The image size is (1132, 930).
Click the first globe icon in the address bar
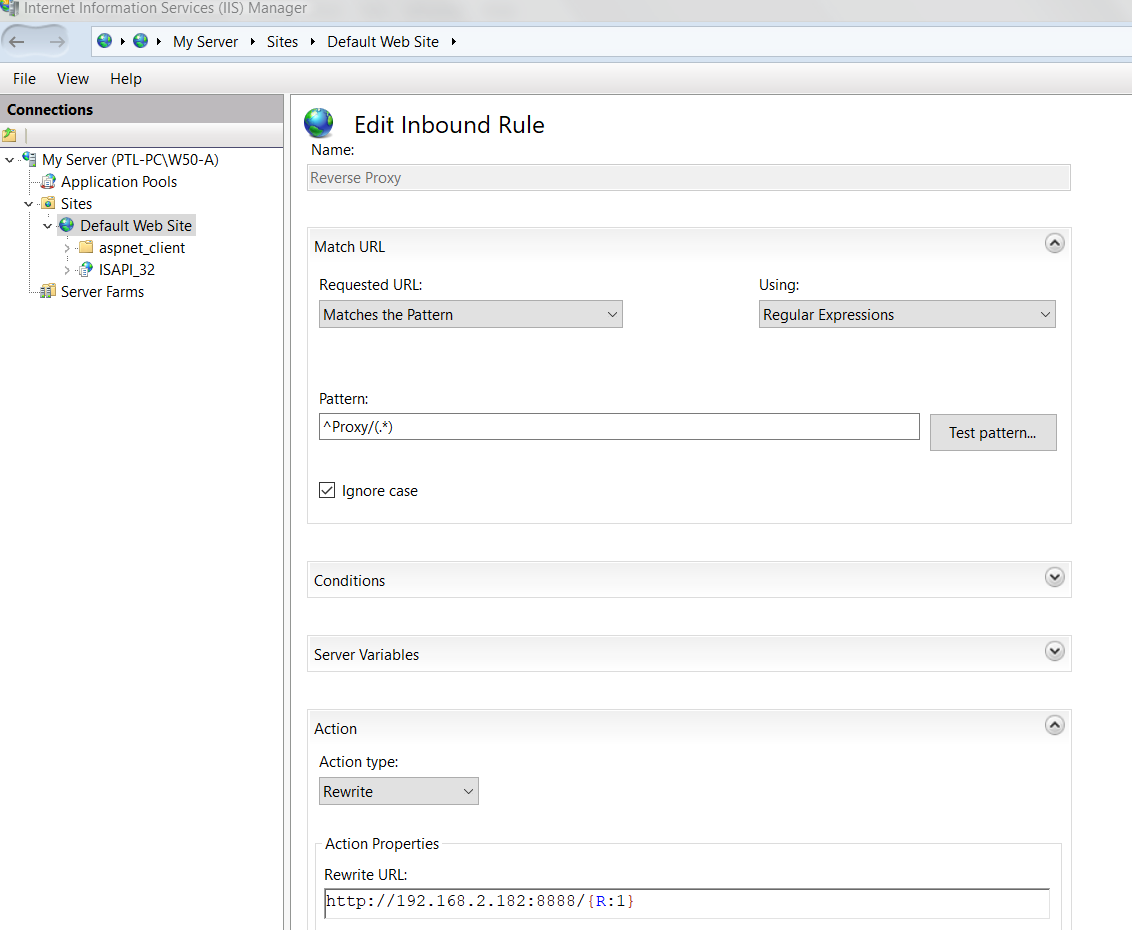105,41
